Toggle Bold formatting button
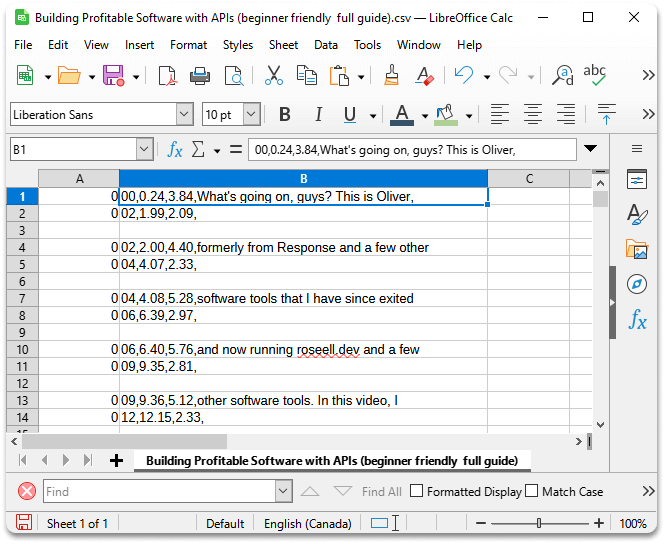The height and width of the screenshot is (544, 665). [285, 115]
